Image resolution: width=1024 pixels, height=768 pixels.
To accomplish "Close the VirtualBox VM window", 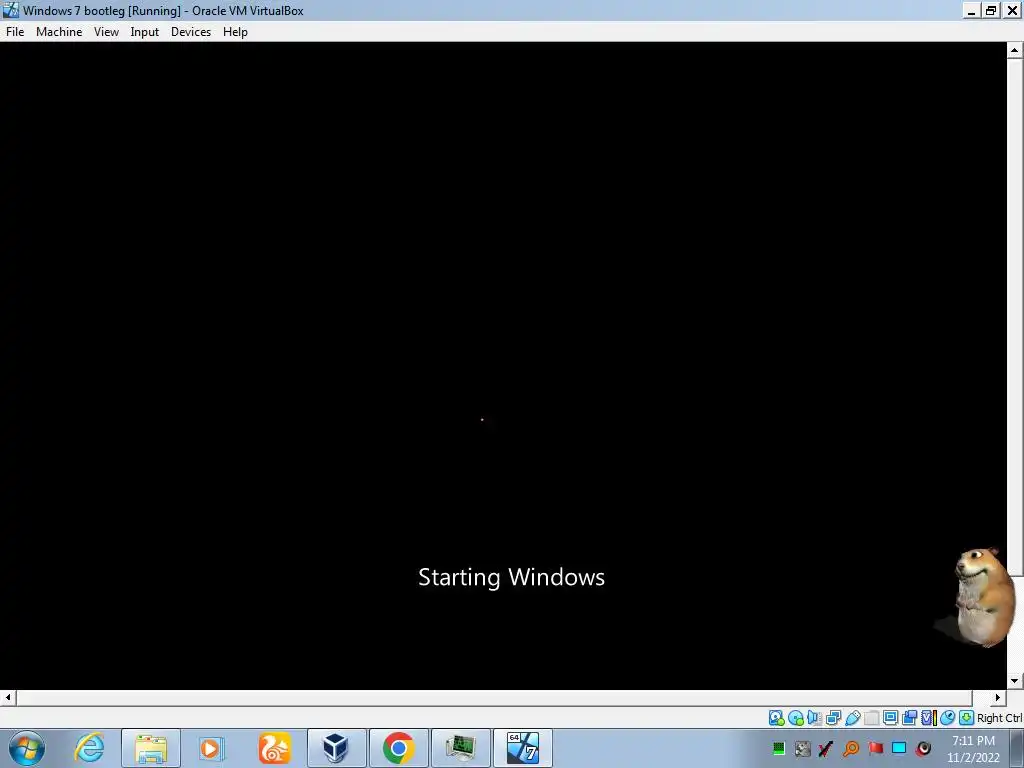I will click(1012, 10).
